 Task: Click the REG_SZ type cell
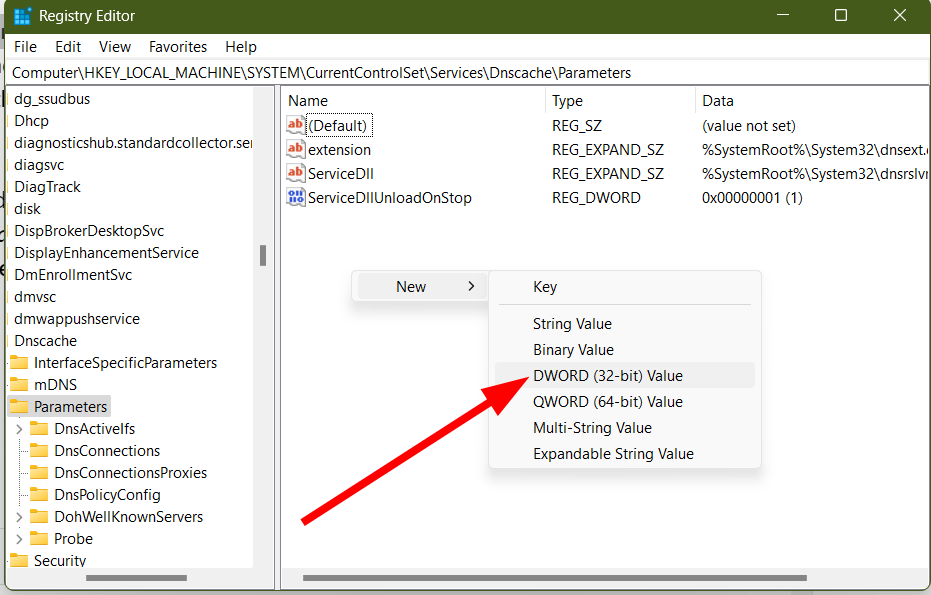click(577, 126)
